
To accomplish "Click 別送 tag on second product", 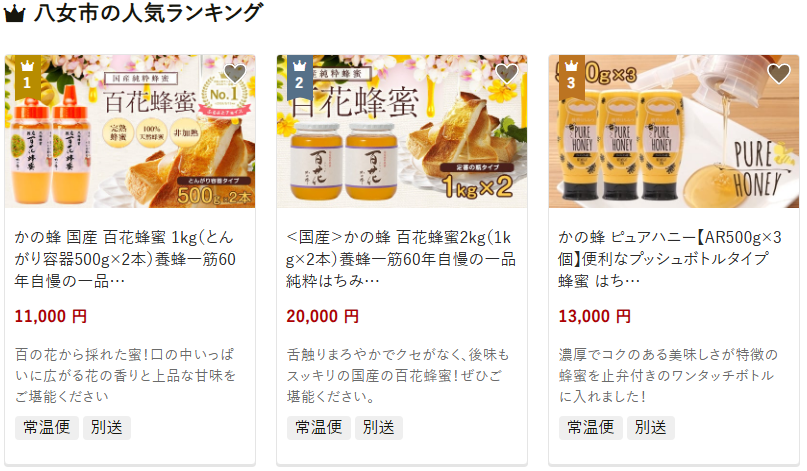I will pos(379,428).
